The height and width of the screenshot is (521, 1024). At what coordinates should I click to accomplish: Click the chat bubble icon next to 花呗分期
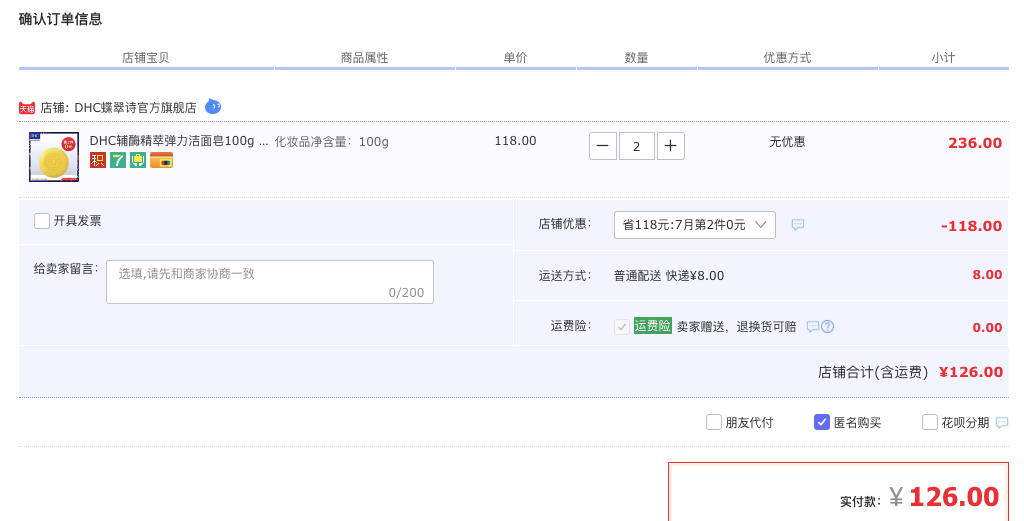[1002, 423]
